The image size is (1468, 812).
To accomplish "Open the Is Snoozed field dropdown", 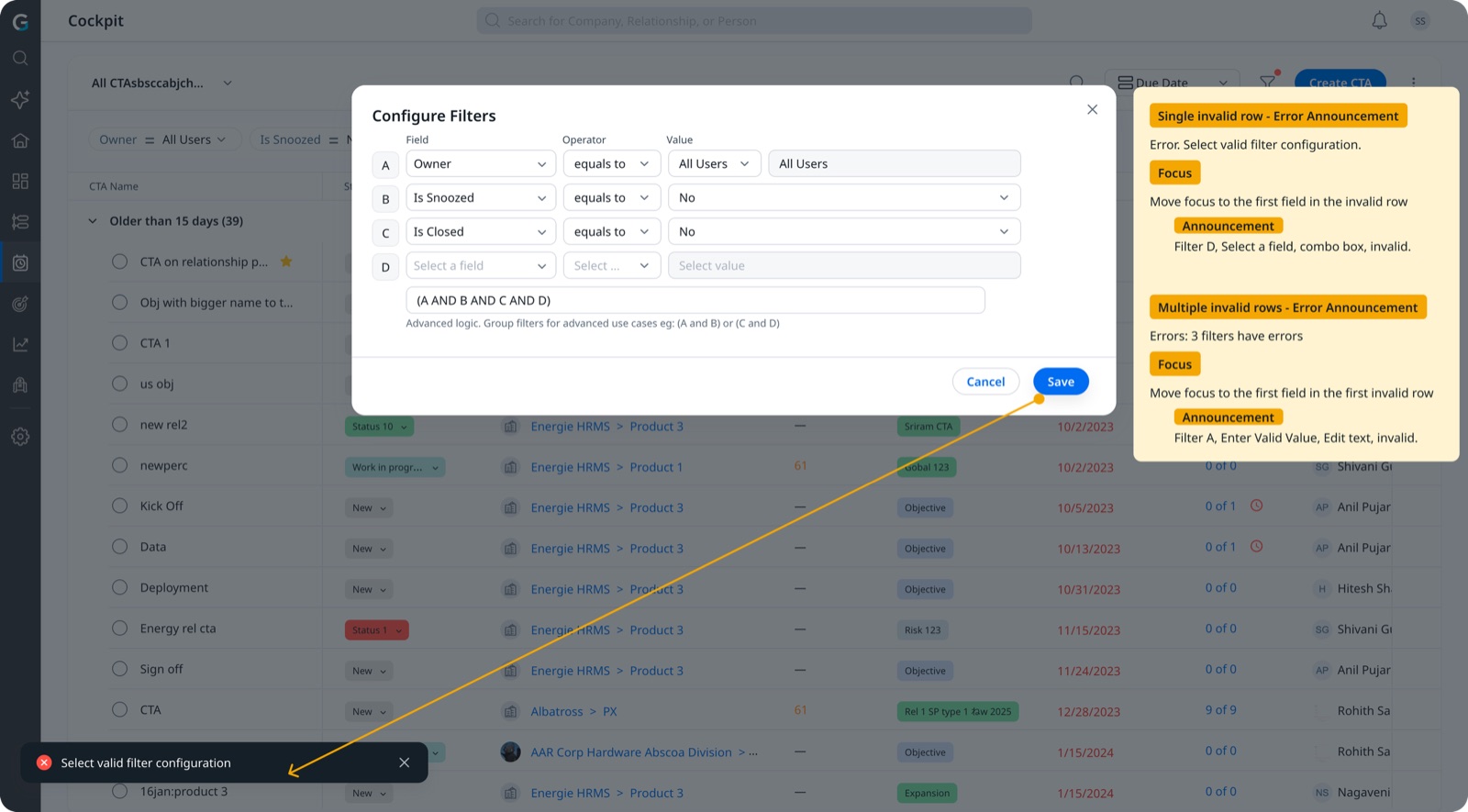I will coord(481,197).
